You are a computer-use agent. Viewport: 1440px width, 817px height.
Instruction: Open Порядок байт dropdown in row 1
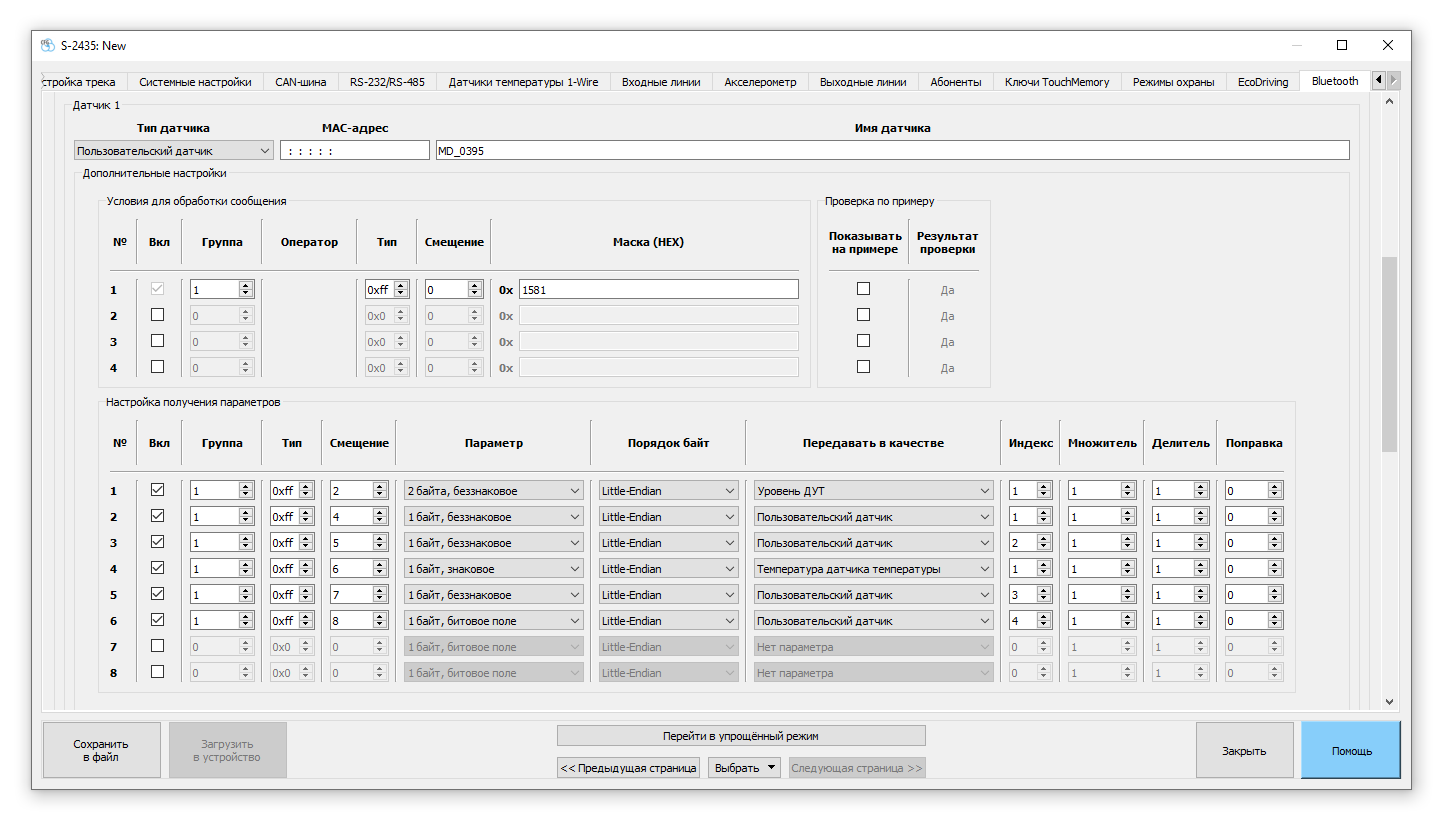tap(668, 491)
